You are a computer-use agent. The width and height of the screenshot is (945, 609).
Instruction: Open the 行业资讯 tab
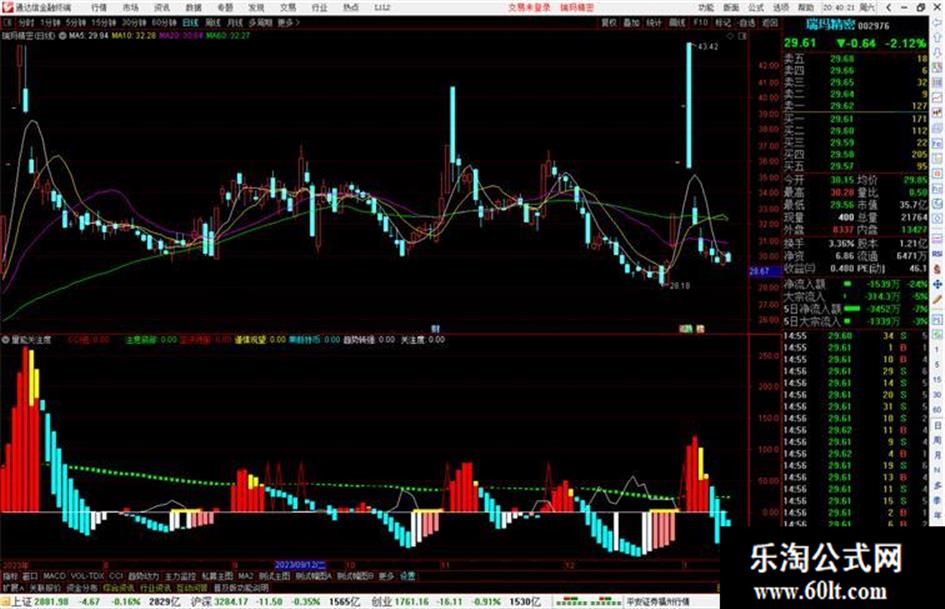[x=156, y=587]
